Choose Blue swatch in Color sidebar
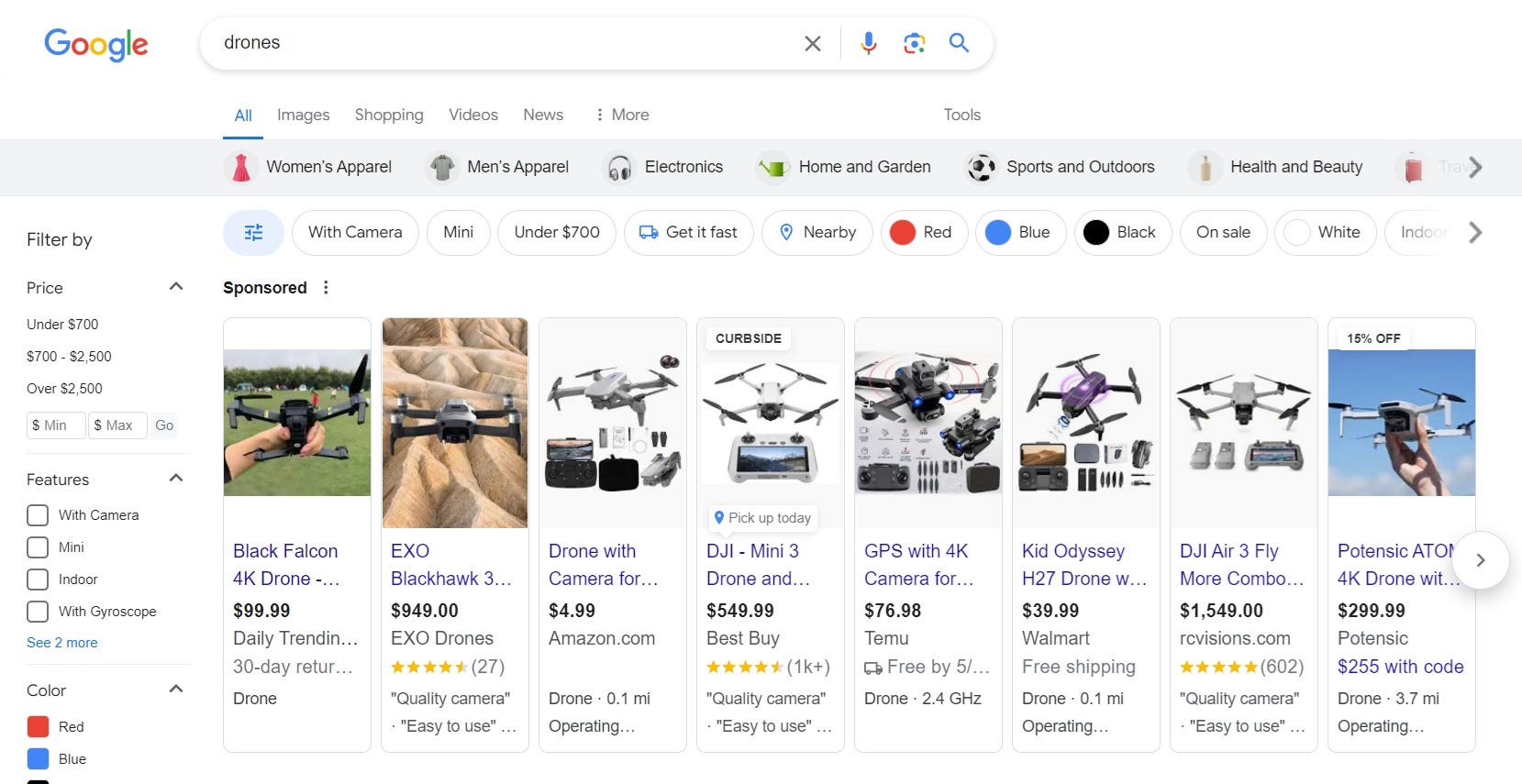 [x=38, y=759]
